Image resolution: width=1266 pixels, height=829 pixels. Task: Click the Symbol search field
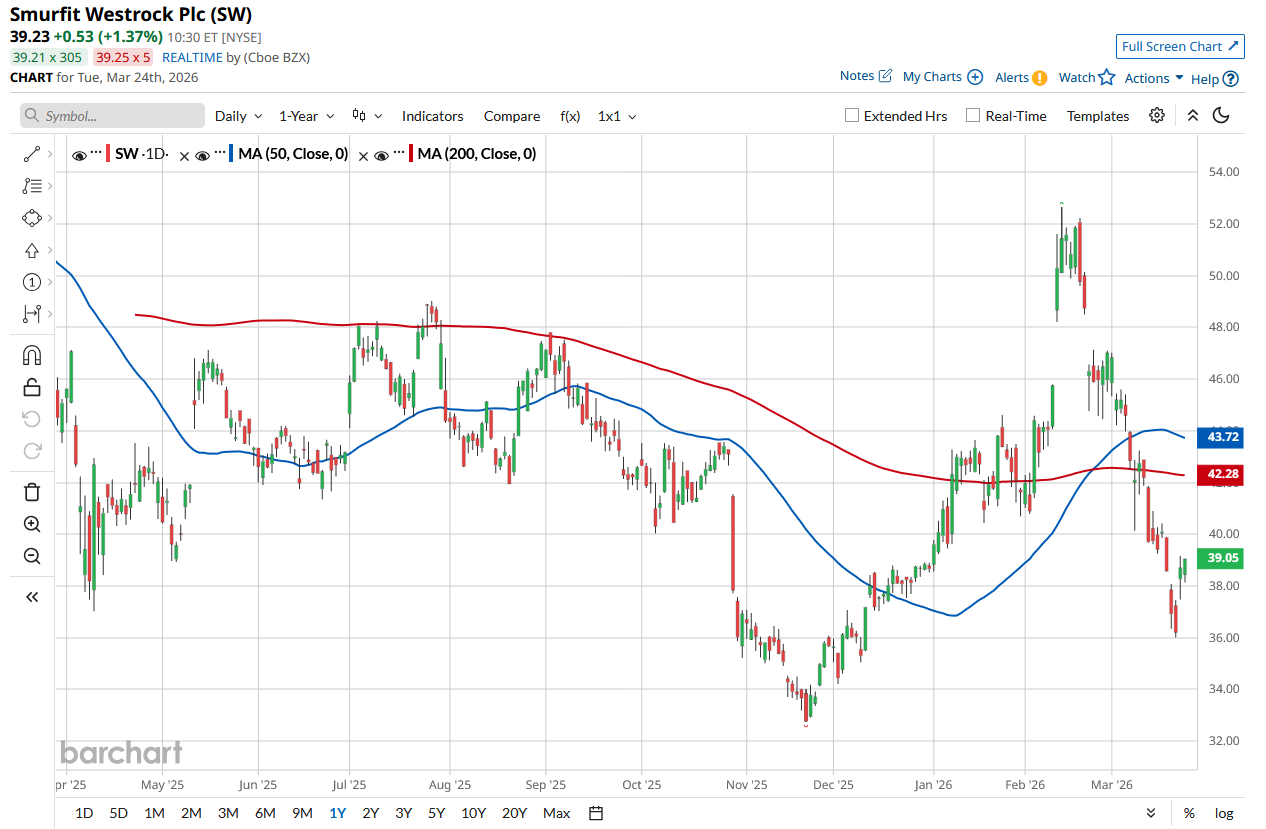[x=112, y=116]
